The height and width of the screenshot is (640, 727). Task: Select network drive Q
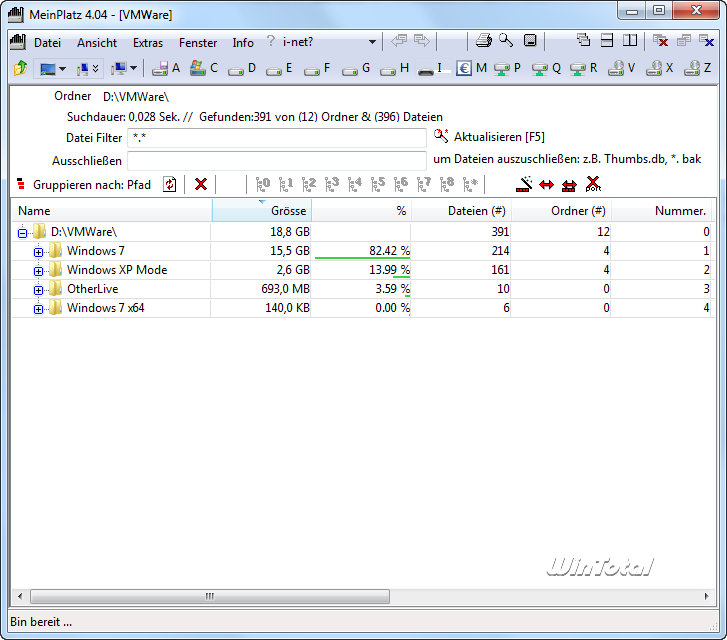click(546, 69)
